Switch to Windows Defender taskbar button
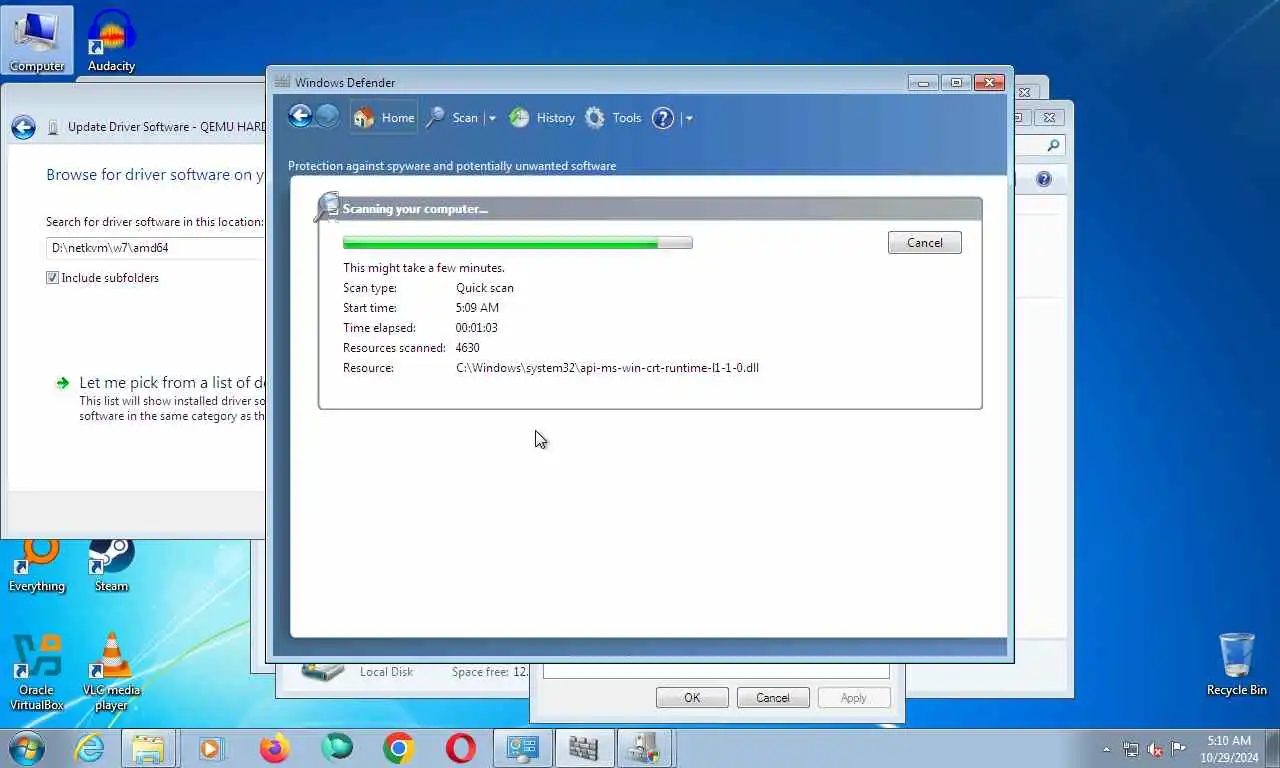1280x768 pixels. [x=584, y=748]
